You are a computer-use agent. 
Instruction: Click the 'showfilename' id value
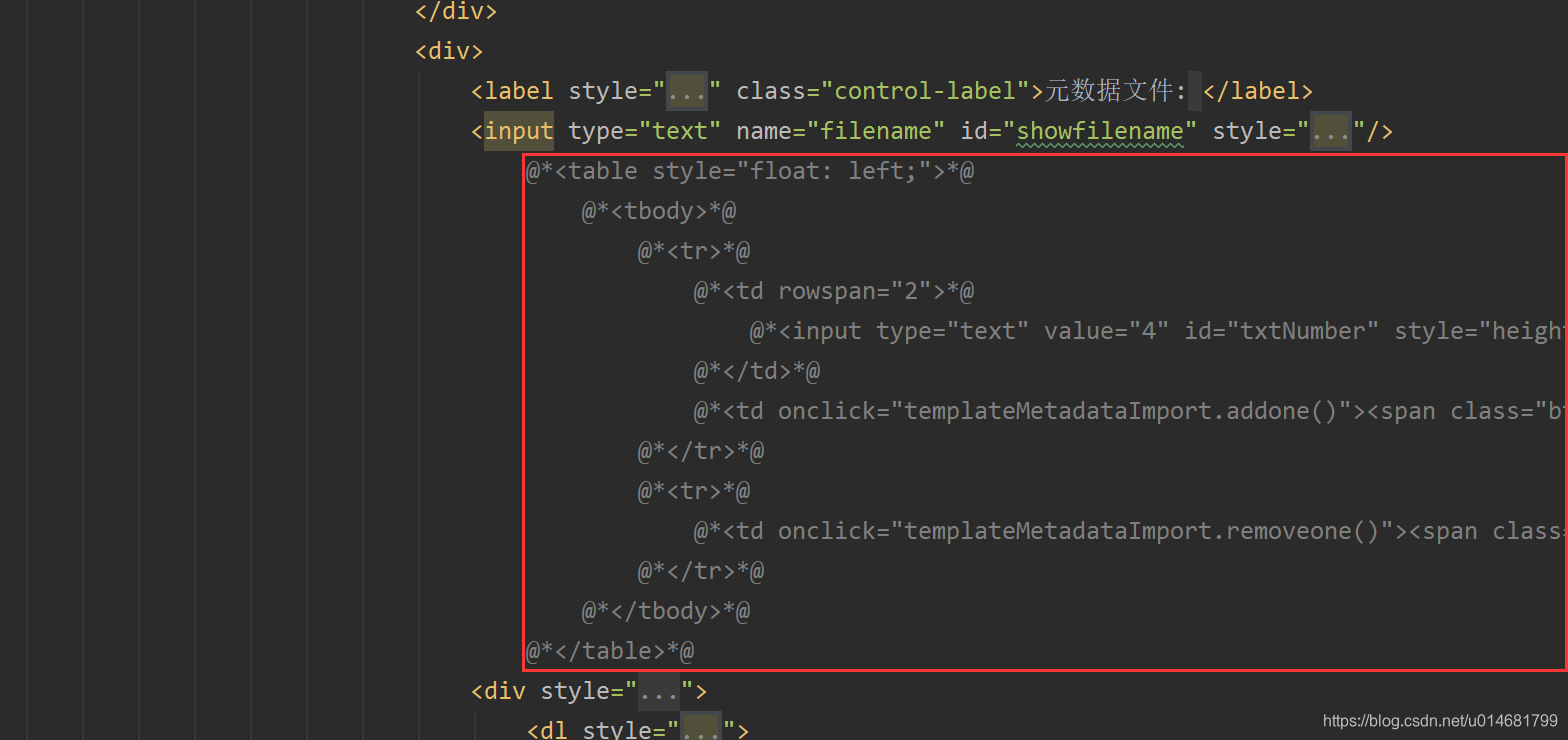click(x=1100, y=131)
